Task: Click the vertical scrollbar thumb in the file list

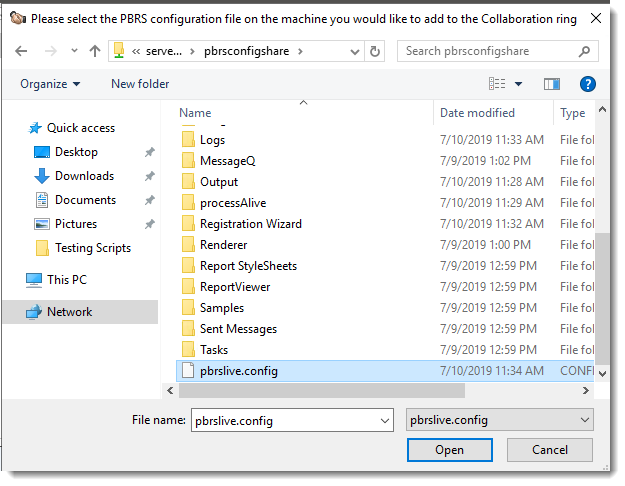Action: point(602,298)
